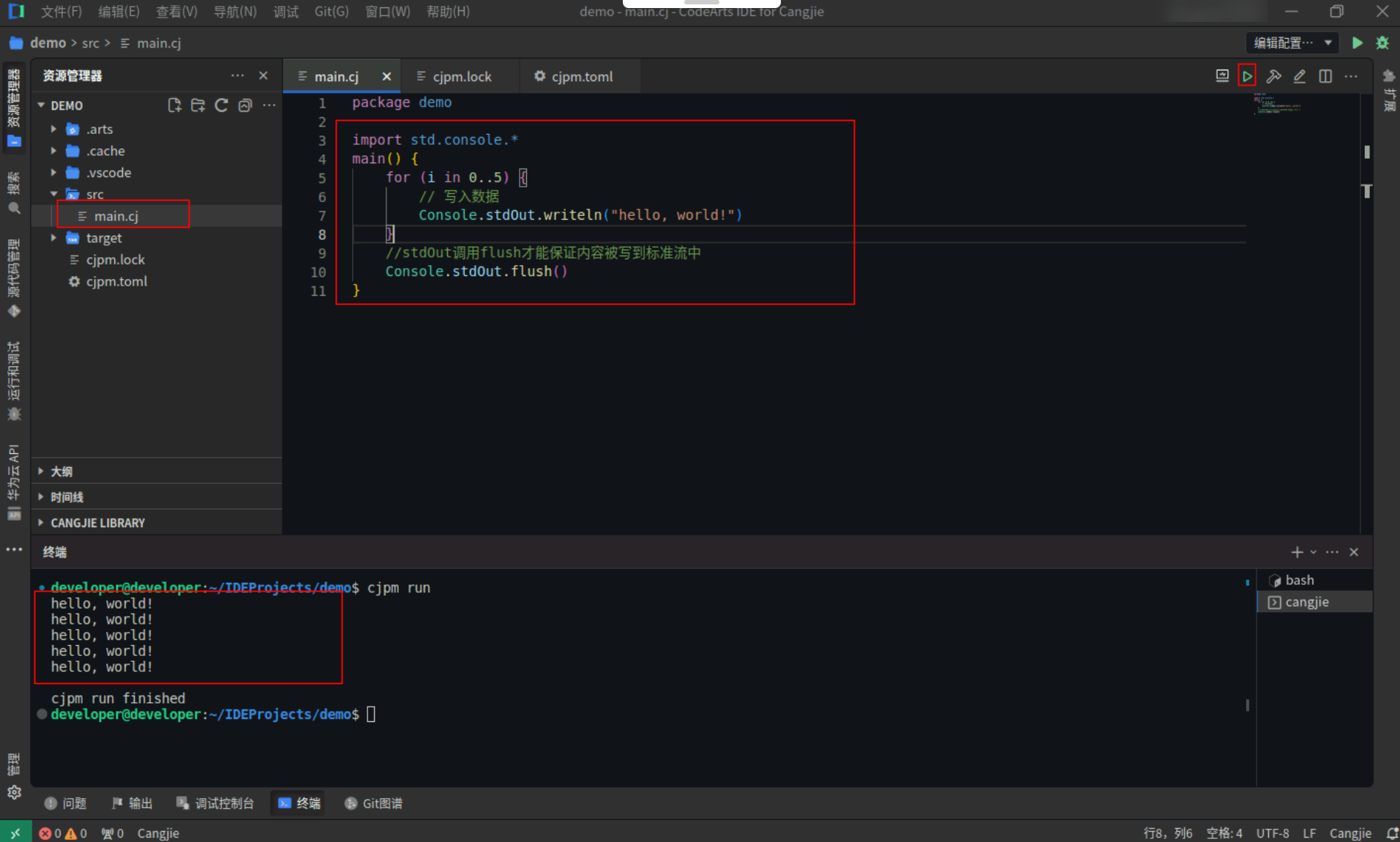Expand the CANGJIE LIBRARY section
Screen dimensions: 1400x842
pos(157,523)
